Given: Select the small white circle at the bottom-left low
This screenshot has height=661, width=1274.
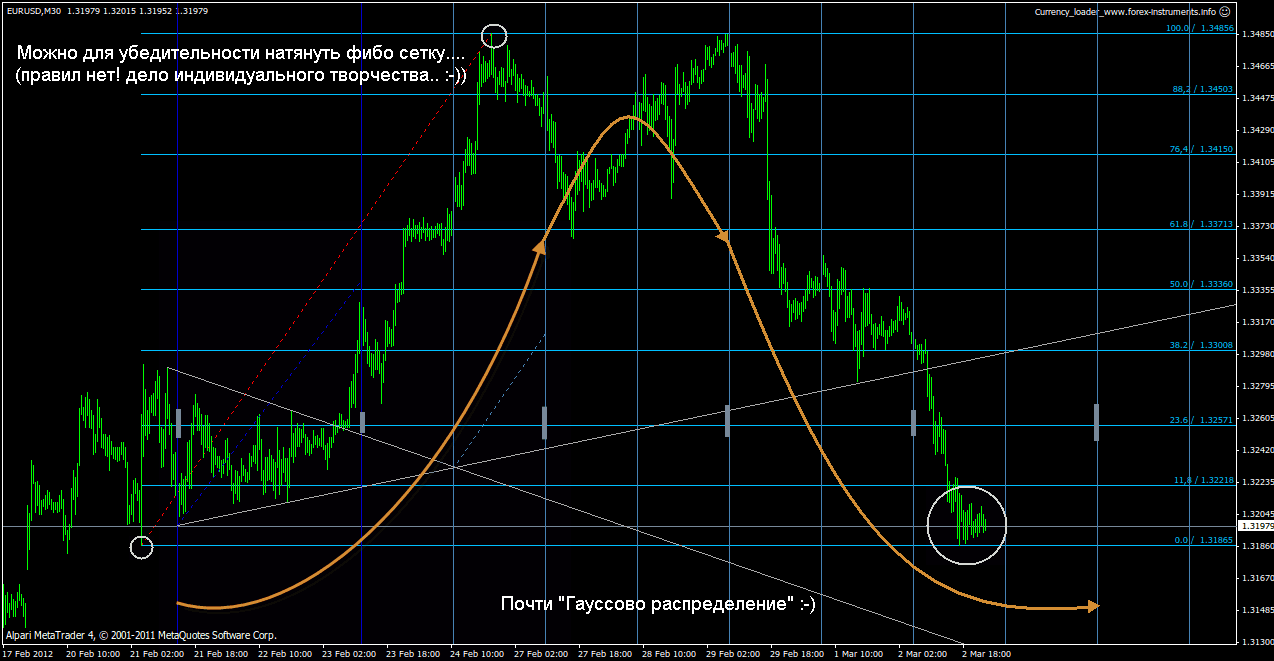Looking at the screenshot, I should click(142, 547).
